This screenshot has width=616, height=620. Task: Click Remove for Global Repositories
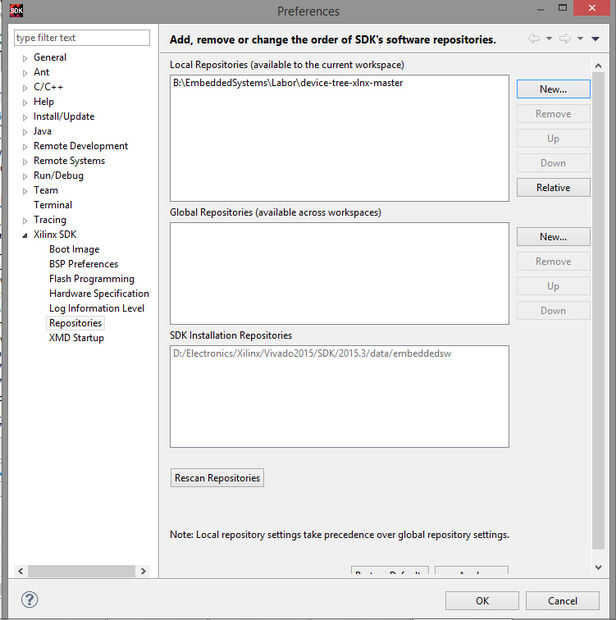[553, 261]
